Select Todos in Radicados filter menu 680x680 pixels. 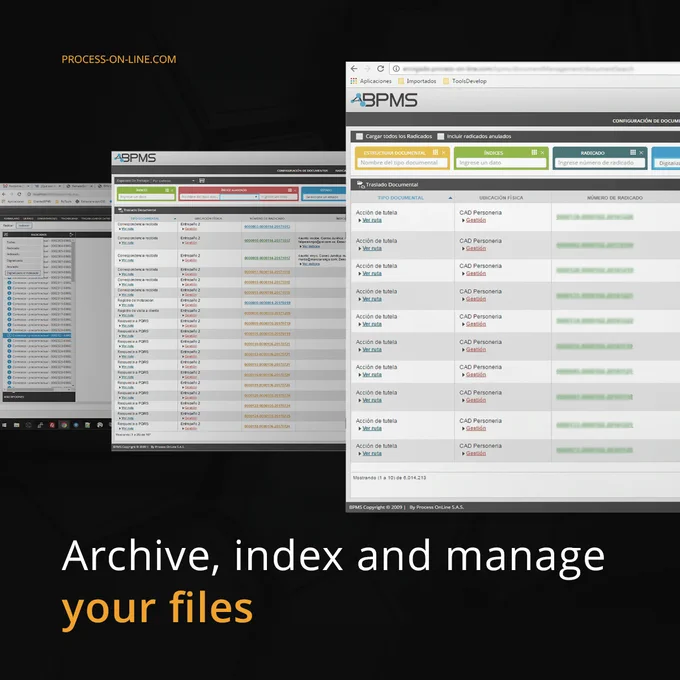pos(11,242)
